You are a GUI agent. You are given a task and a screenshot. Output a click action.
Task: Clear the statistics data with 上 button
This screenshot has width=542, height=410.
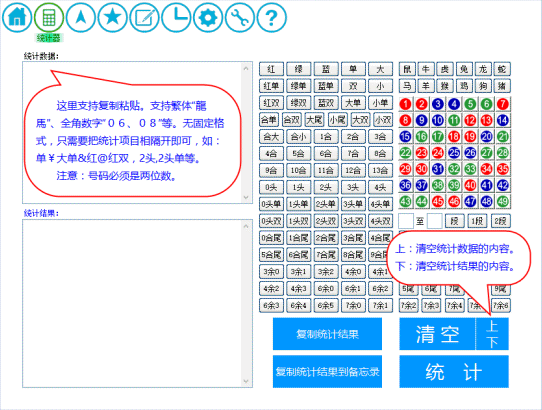[x=492, y=326]
